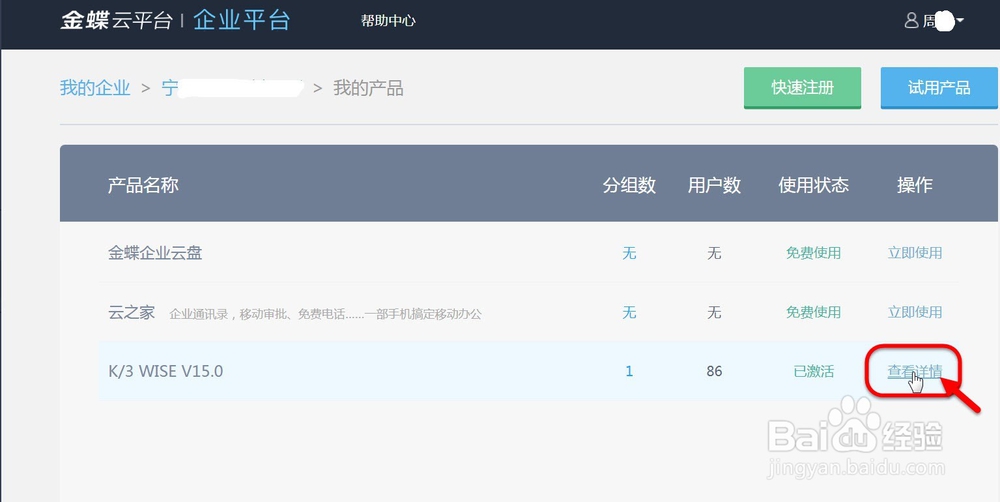Click user count 86 for K/3 WISE
Image resolution: width=1000 pixels, height=502 pixels.
click(x=714, y=371)
